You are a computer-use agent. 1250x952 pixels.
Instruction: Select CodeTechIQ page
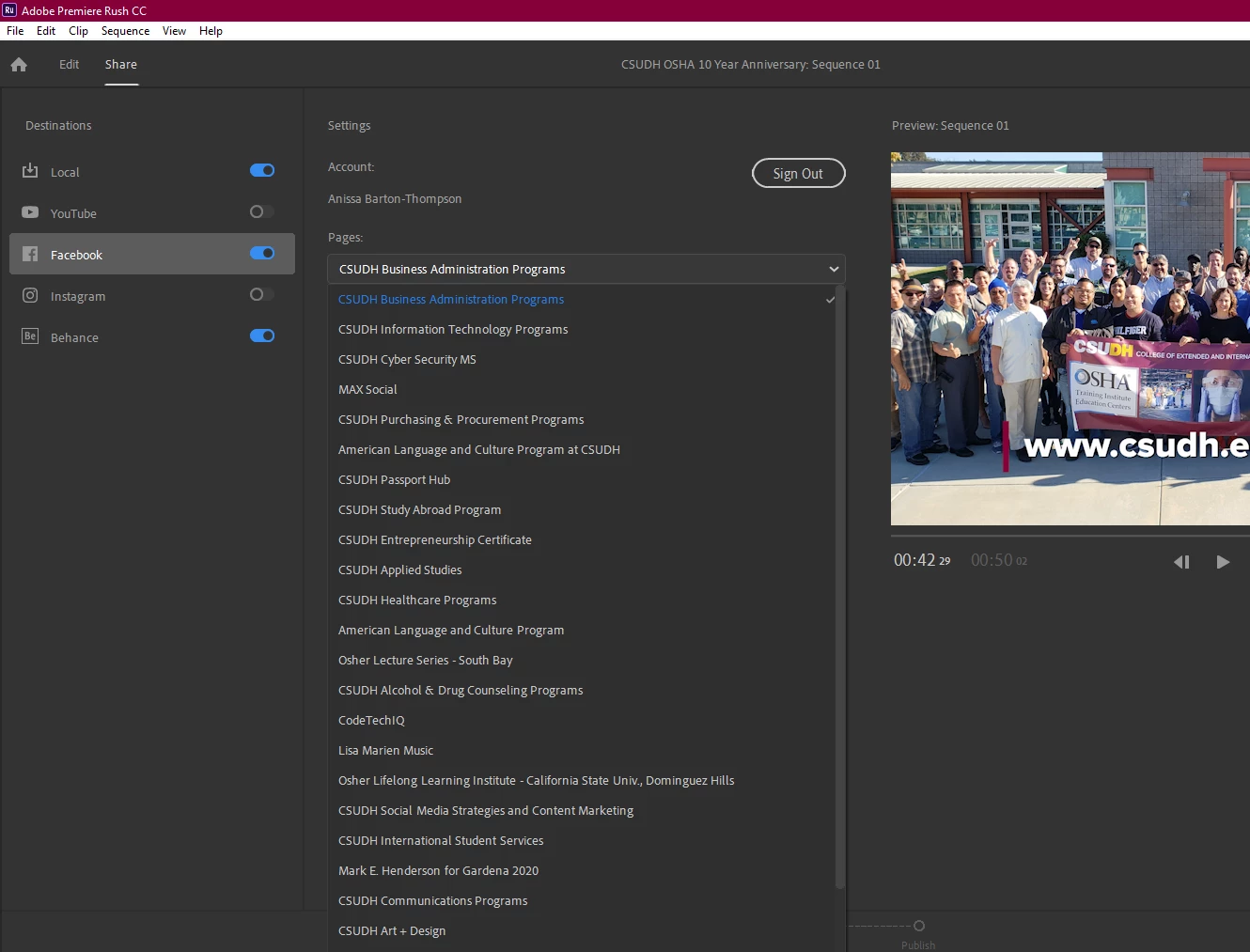click(582, 720)
